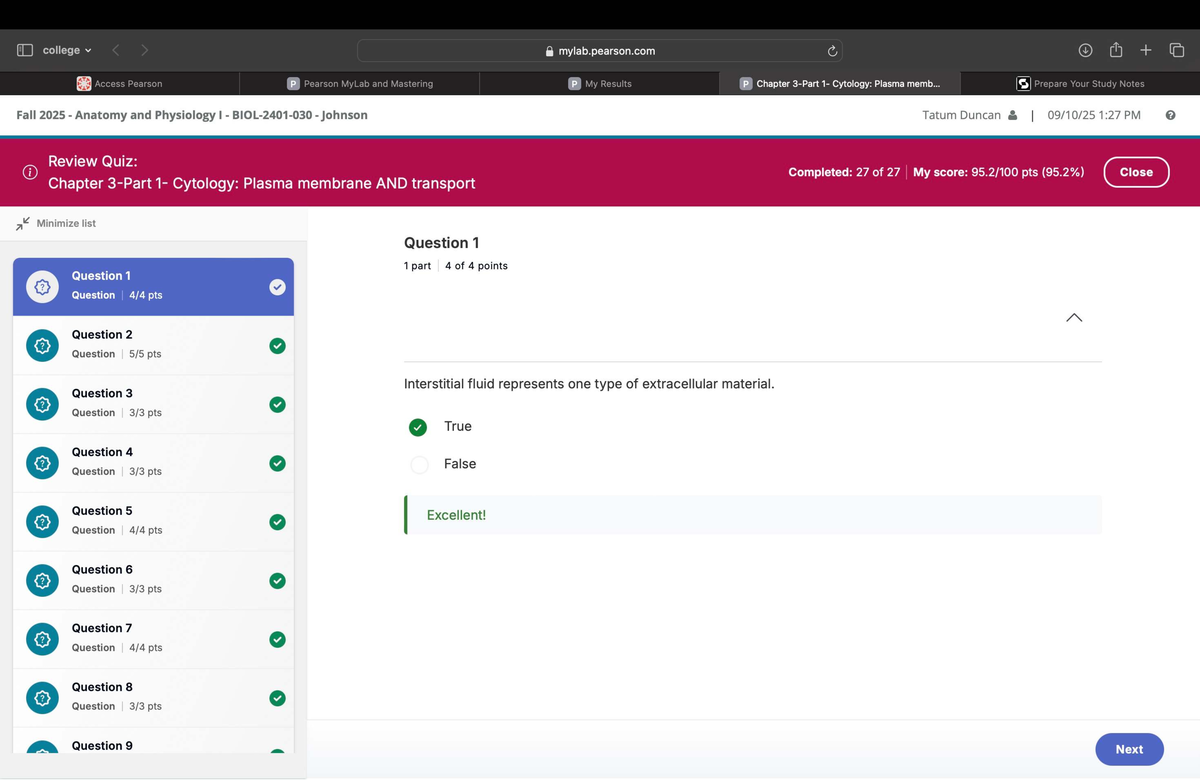This screenshot has height=780, width=1200.
Task: Click the Tatum Duncan user icon
Action: click(x=1013, y=115)
